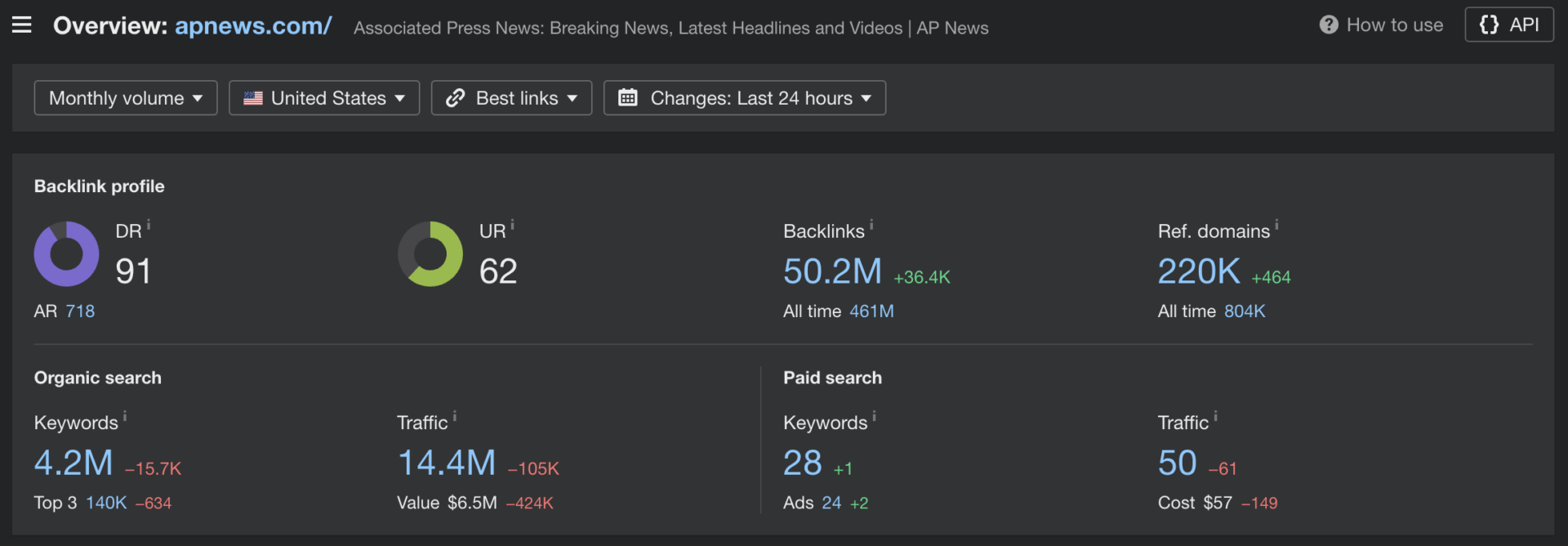
Task: Click the –424K traffic value change
Action: (x=529, y=503)
